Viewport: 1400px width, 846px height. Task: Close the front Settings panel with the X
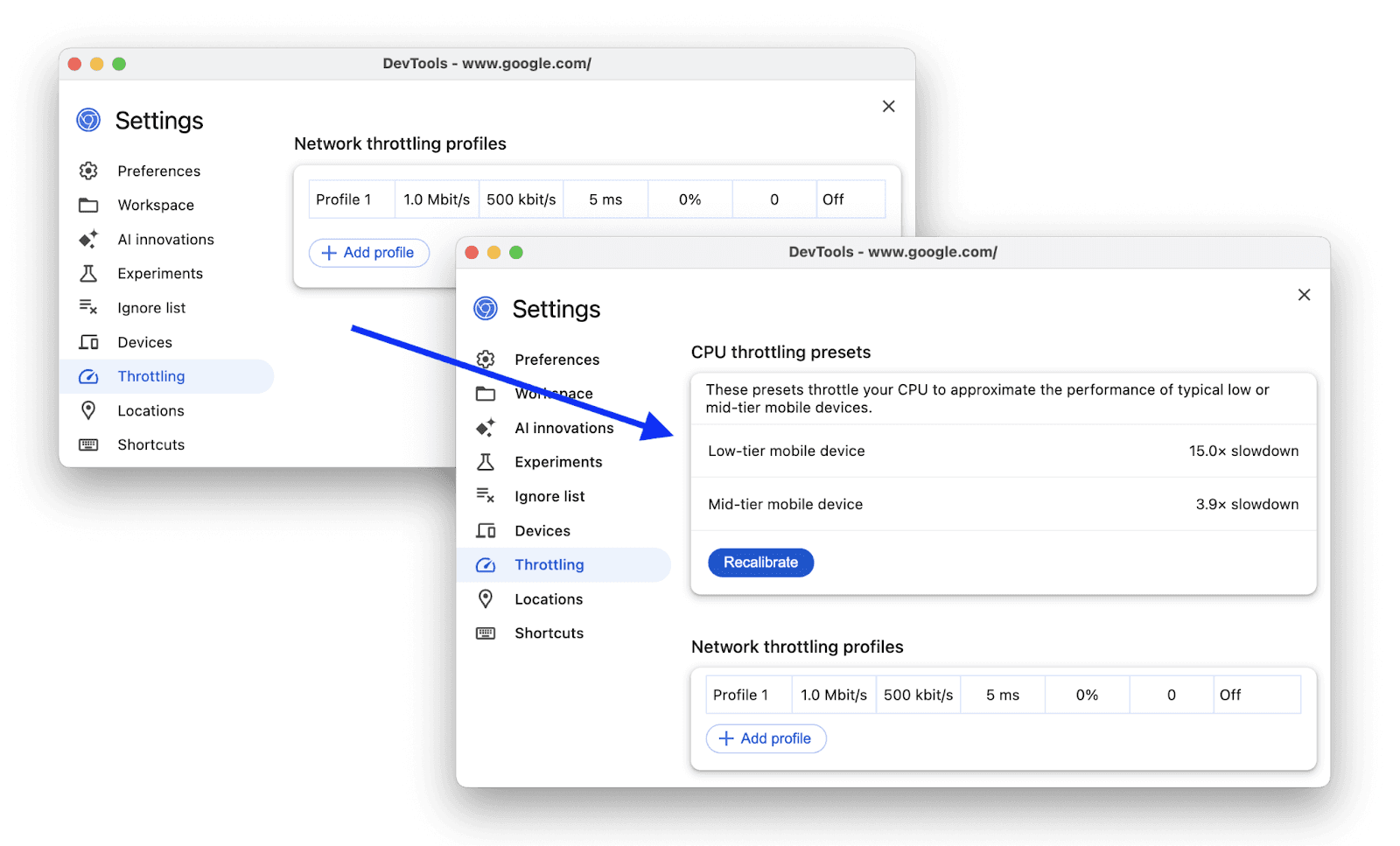tap(1304, 295)
